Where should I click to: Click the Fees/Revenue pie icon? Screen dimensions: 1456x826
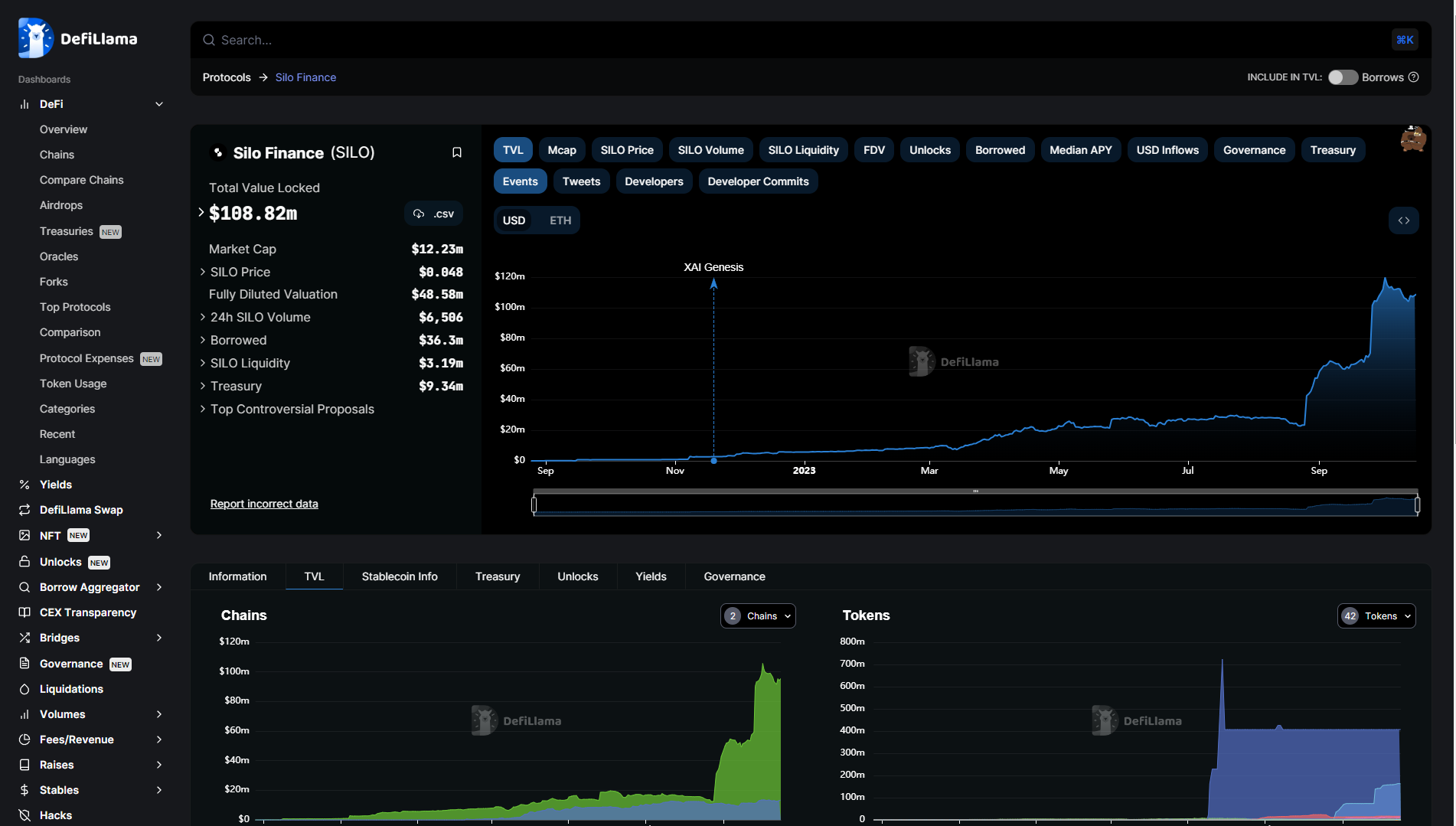coord(24,739)
